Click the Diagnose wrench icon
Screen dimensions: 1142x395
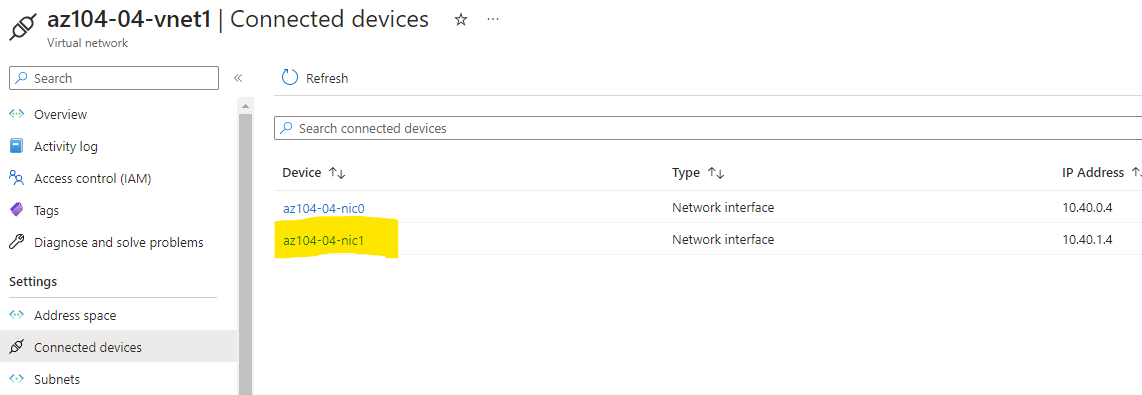(x=16, y=242)
